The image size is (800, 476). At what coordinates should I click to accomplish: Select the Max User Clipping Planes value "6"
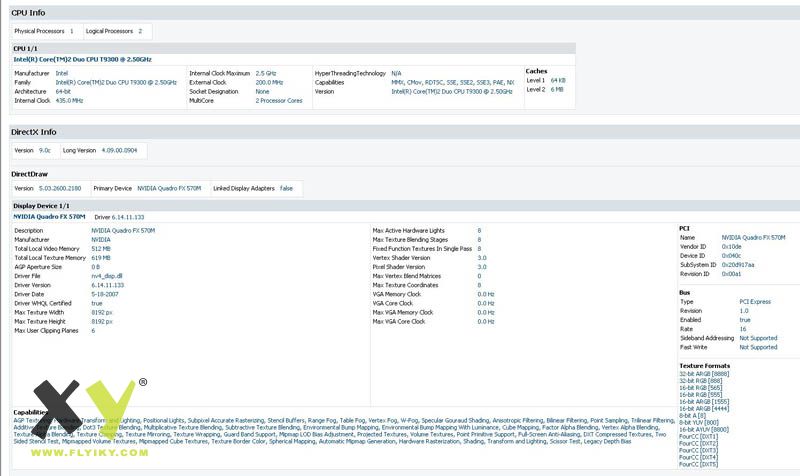pyautogui.click(x=93, y=331)
